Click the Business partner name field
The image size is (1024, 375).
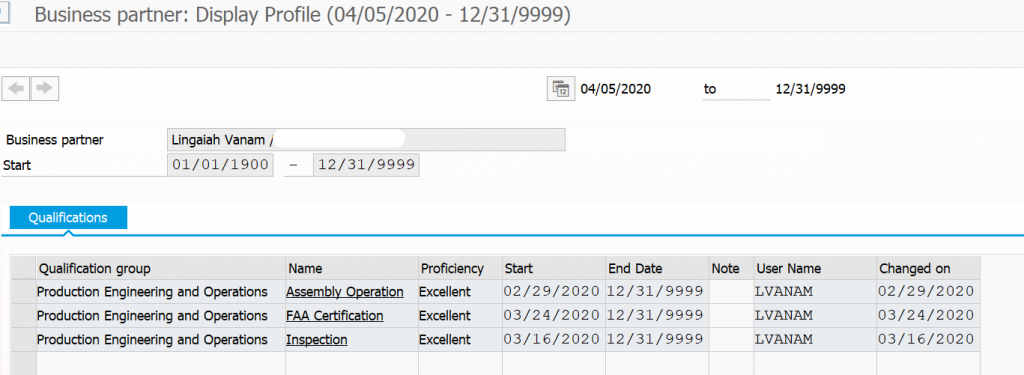(366, 140)
